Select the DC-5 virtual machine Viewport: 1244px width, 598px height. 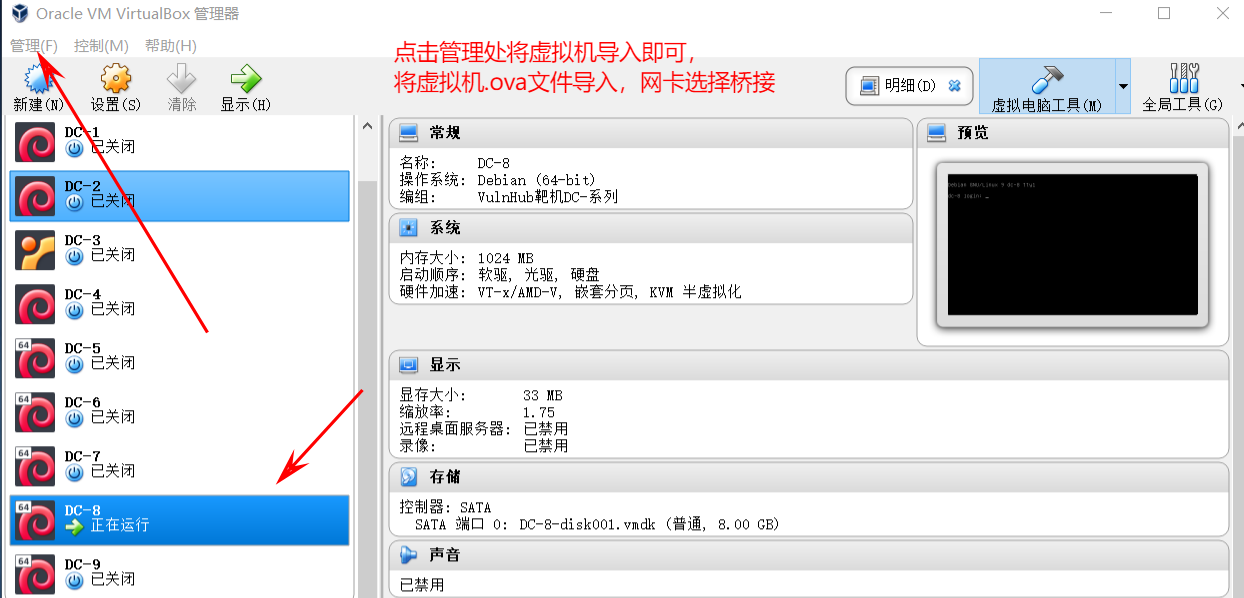click(180, 358)
